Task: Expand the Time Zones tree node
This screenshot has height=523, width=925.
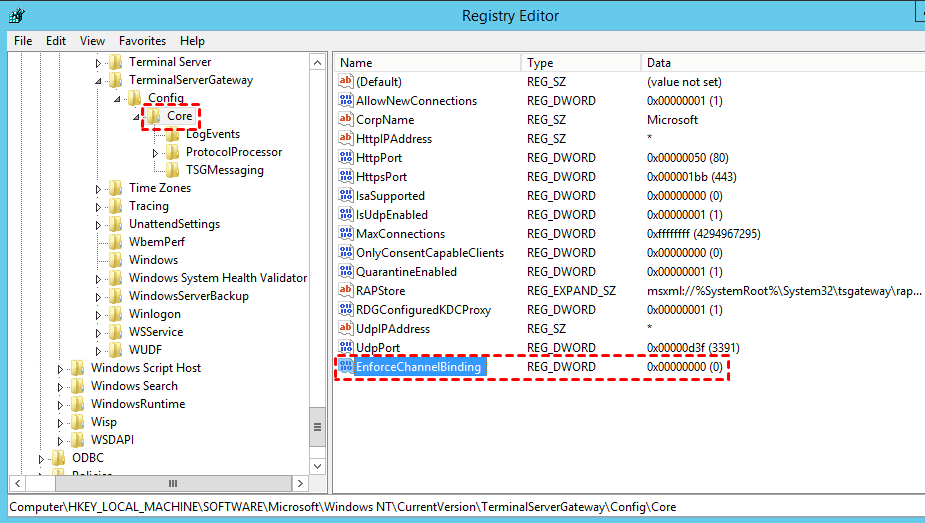Action: [99, 189]
